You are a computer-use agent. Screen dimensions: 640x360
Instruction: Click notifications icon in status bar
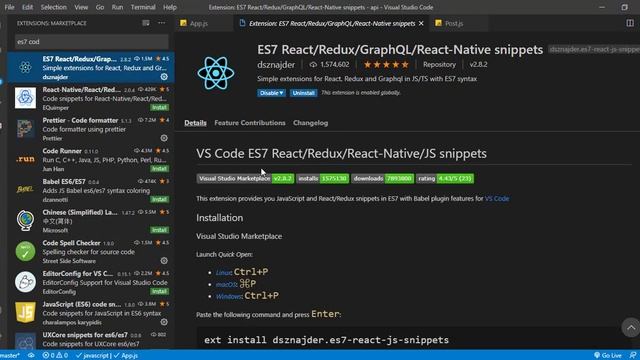(x=633, y=356)
